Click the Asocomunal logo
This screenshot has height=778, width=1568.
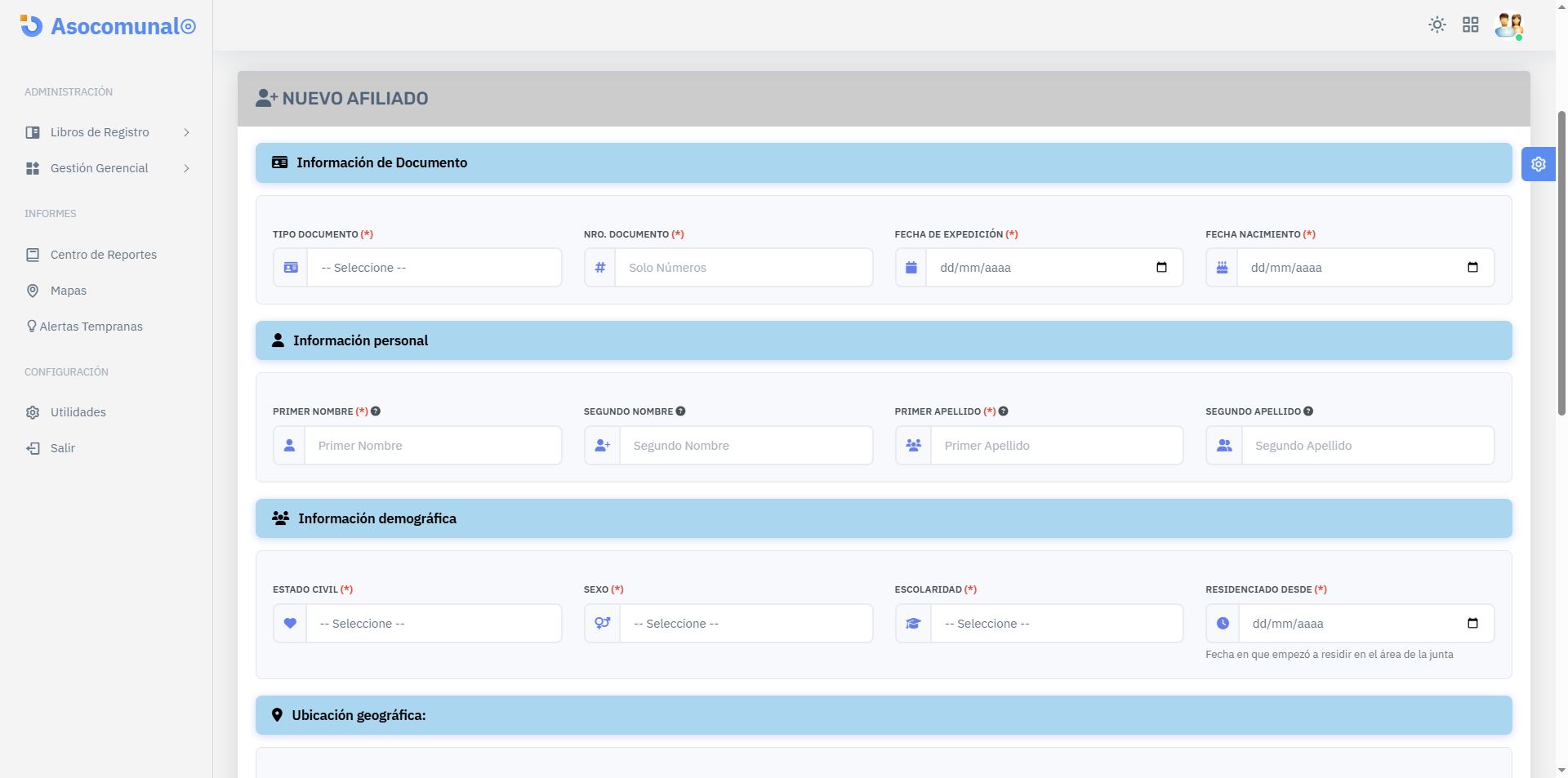(108, 26)
